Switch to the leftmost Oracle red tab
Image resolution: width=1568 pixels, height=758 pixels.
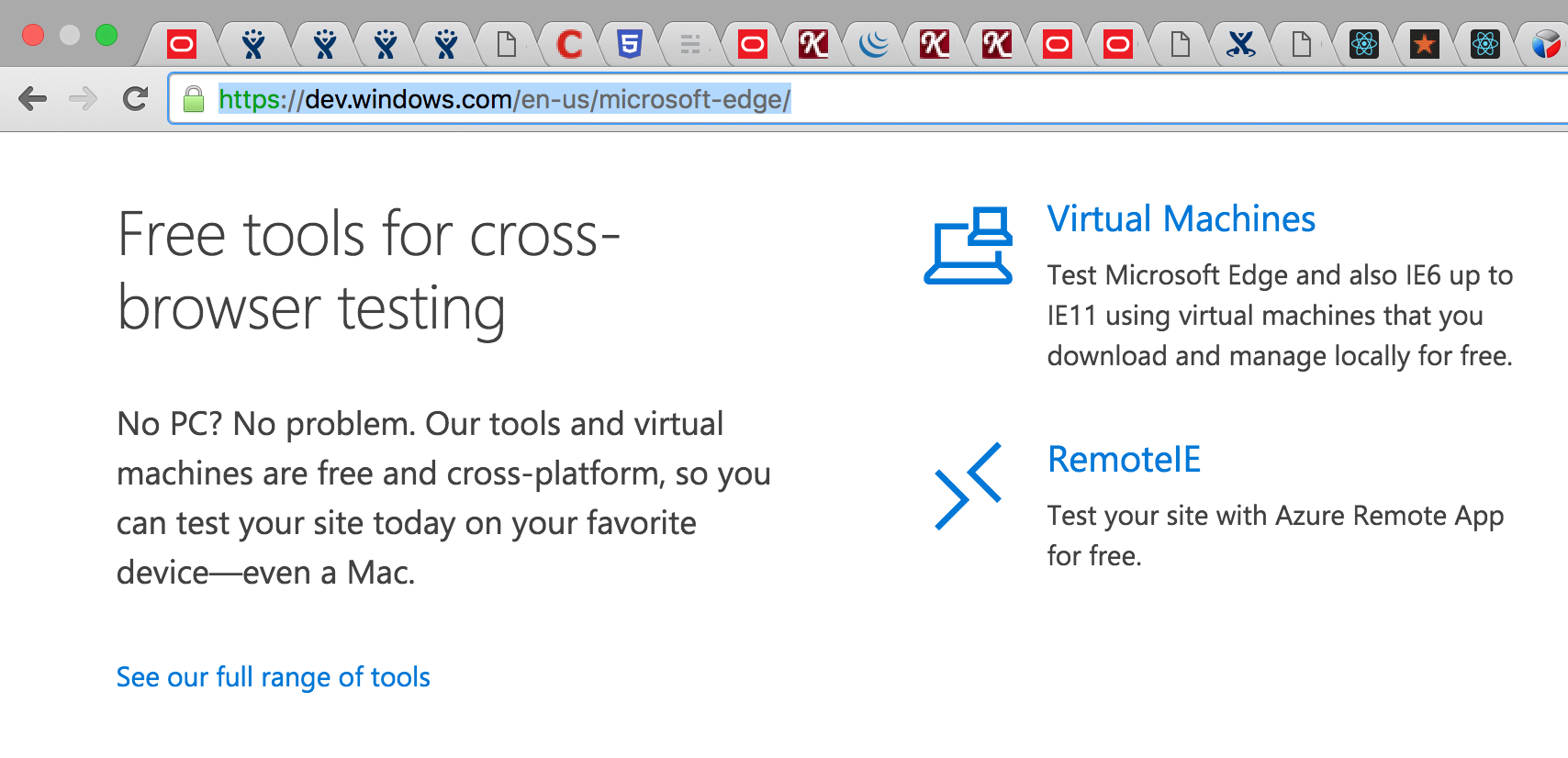[182, 43]
